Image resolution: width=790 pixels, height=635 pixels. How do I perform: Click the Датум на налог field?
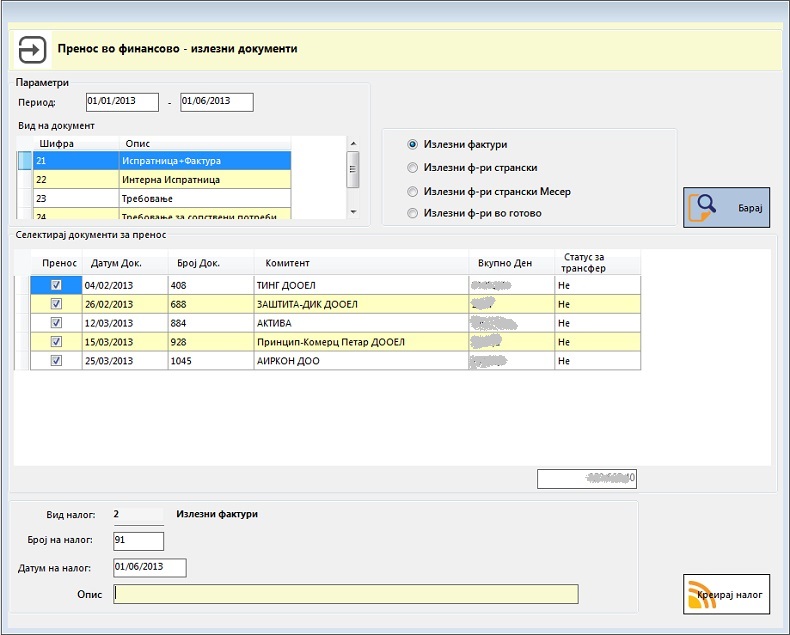[x=150, y=567]
